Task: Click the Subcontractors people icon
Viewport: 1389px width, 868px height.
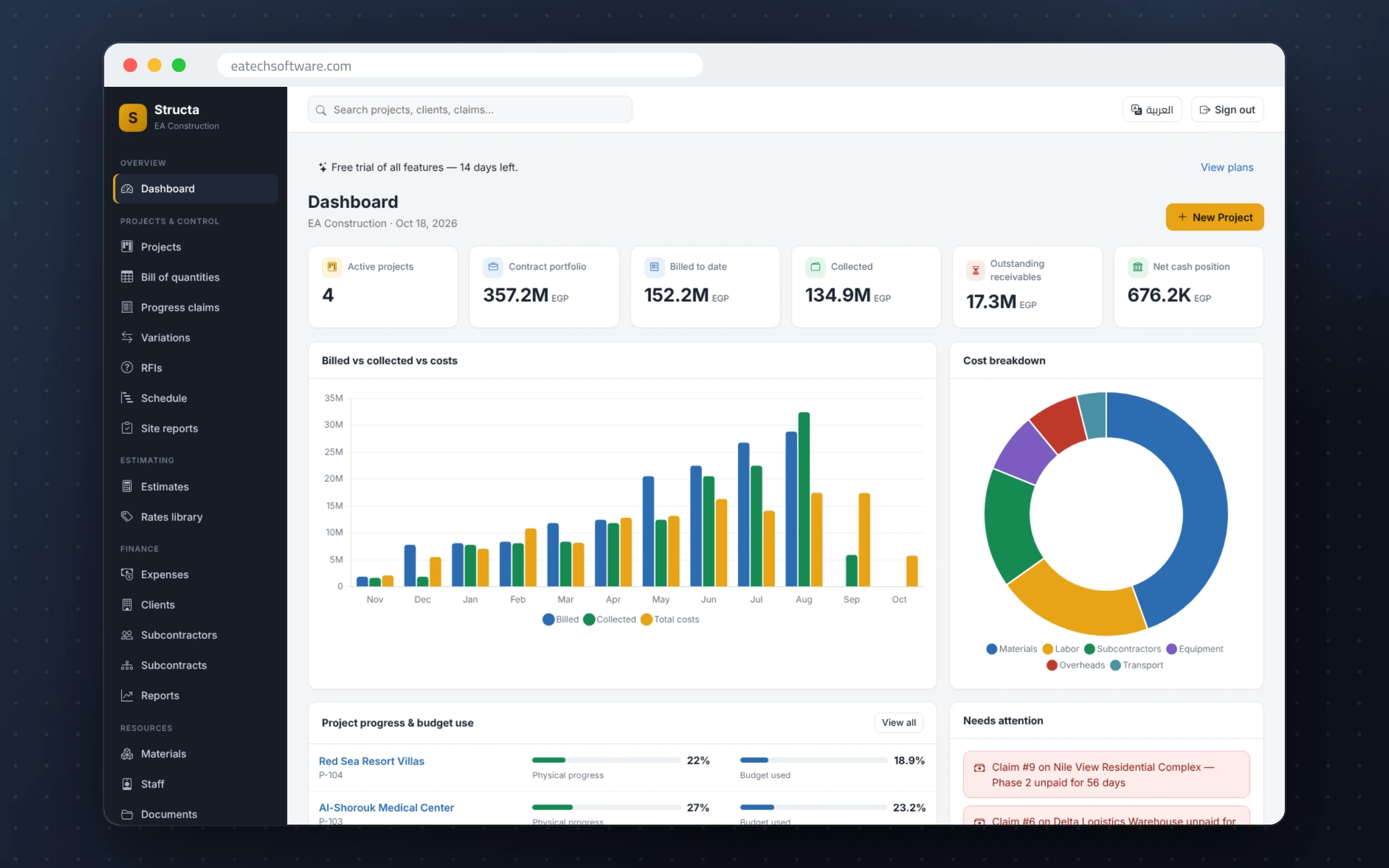Action: tap(127, 635)
